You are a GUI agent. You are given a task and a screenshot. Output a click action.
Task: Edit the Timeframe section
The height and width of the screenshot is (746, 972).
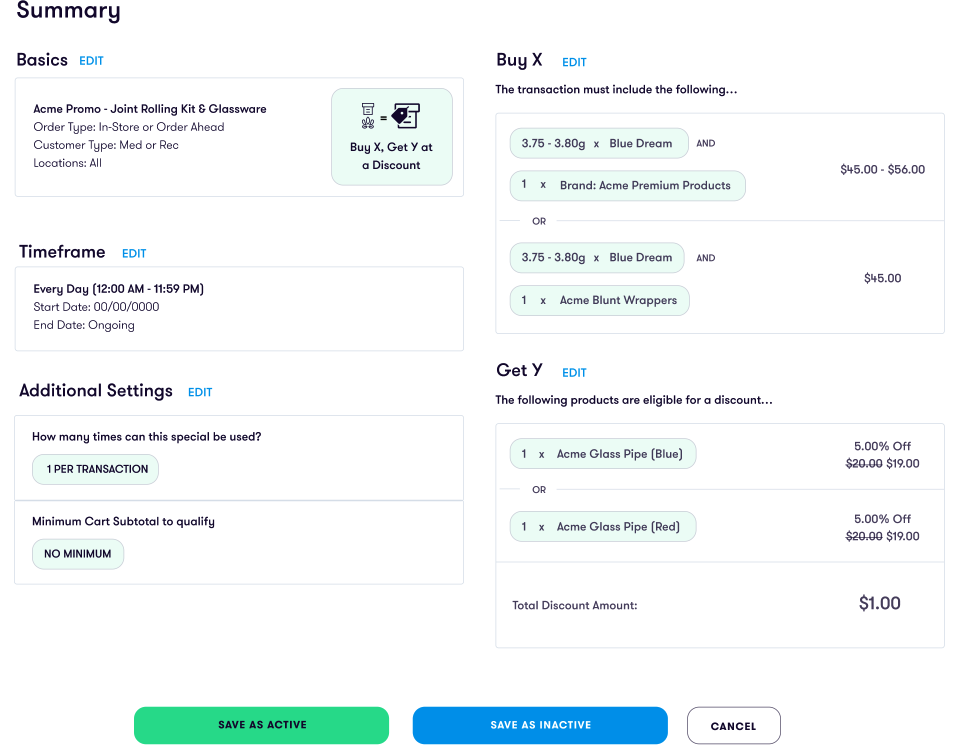point(134,254)
